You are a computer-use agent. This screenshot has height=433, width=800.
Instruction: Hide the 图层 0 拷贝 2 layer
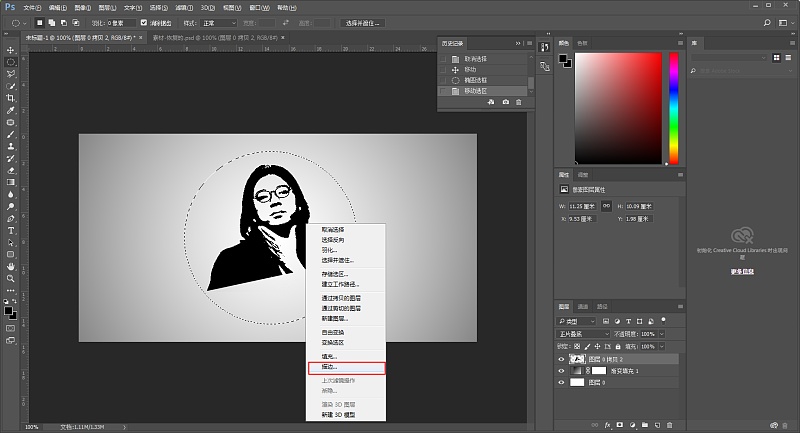tap(562, 360)
